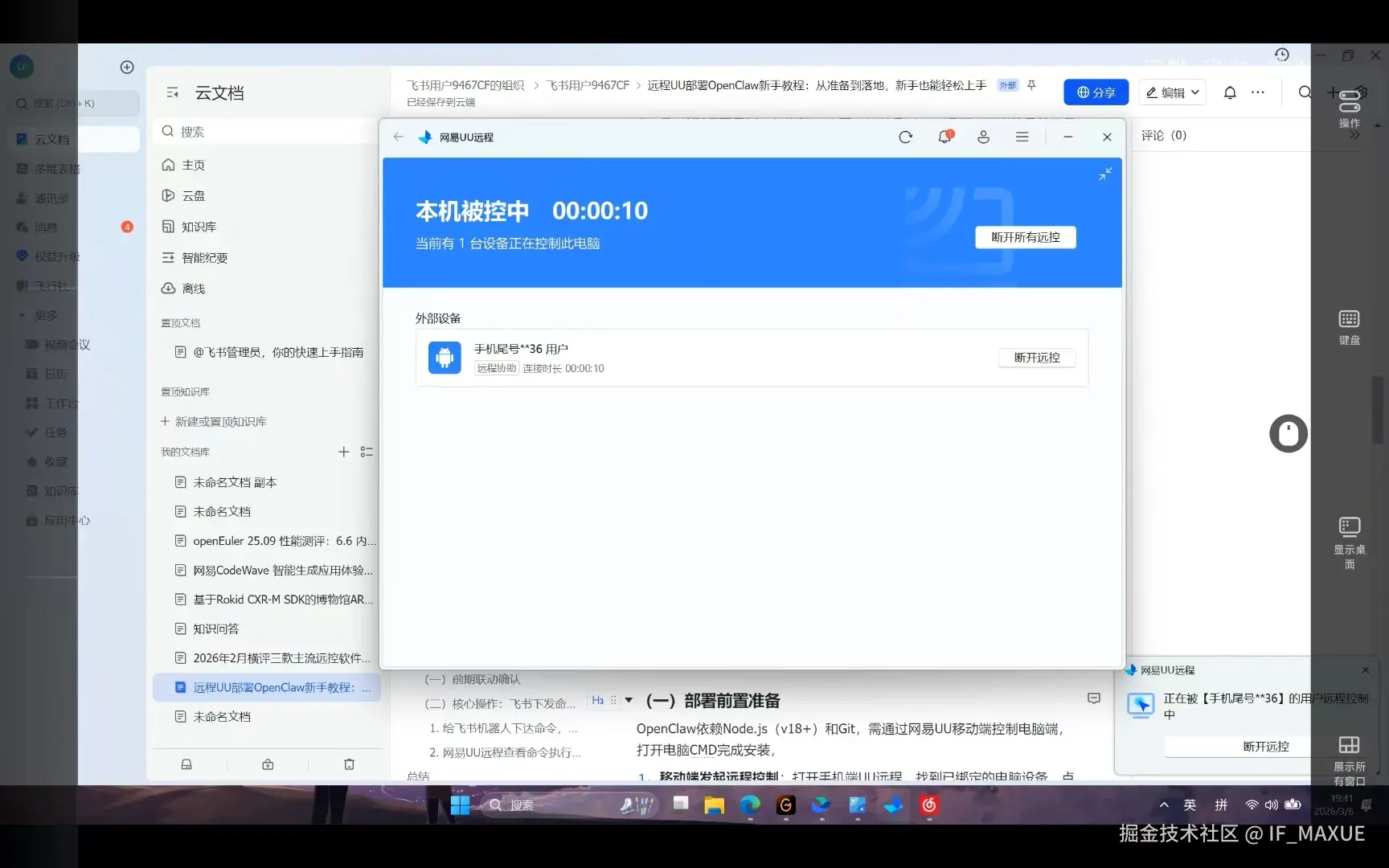
Task: Open NetEase Cloud Music red taskbar icon
Action: (x=929, y=805)
